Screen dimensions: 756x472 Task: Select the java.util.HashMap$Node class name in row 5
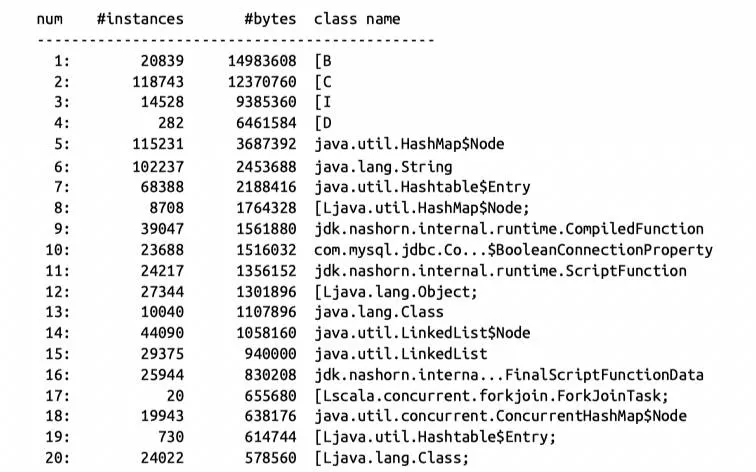408,145
